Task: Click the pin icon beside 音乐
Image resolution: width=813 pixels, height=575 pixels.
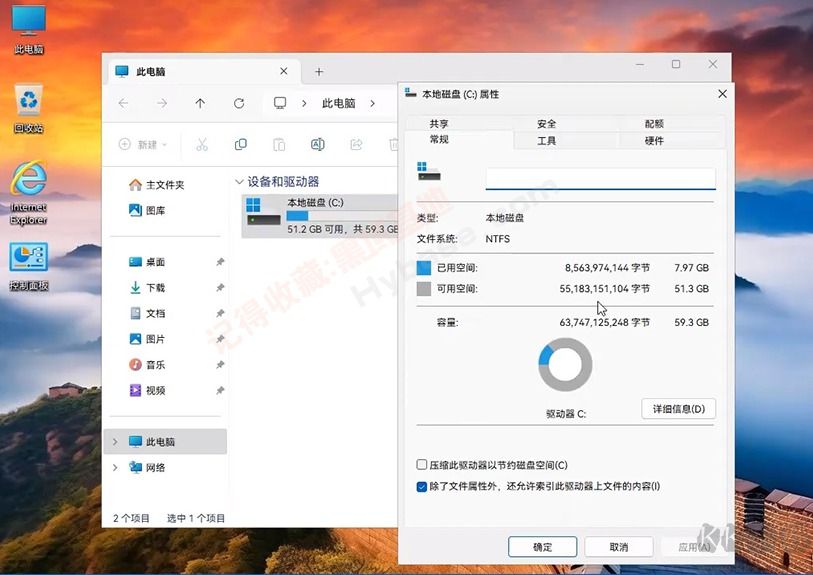Action: click(220, 364)
